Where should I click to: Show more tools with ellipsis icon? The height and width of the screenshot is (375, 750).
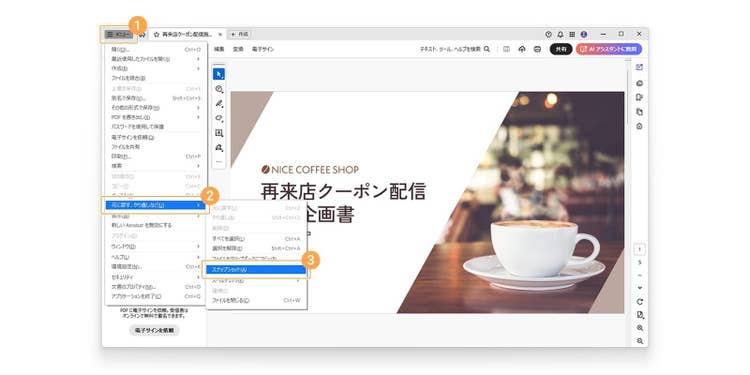pyautogui.click(x=219, y=162)
